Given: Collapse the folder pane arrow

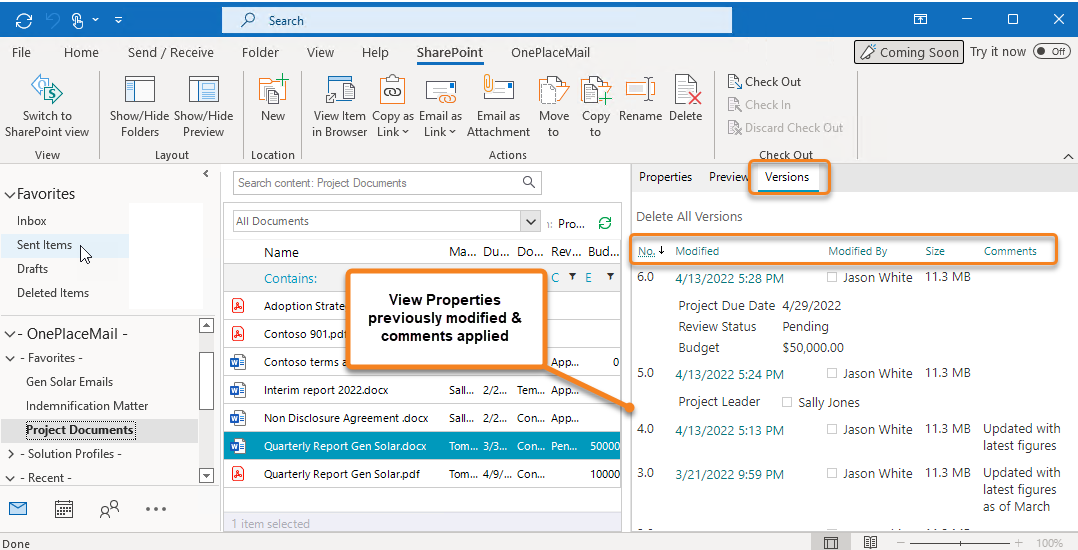Looking at the screenshot, I should coord(206,174).
